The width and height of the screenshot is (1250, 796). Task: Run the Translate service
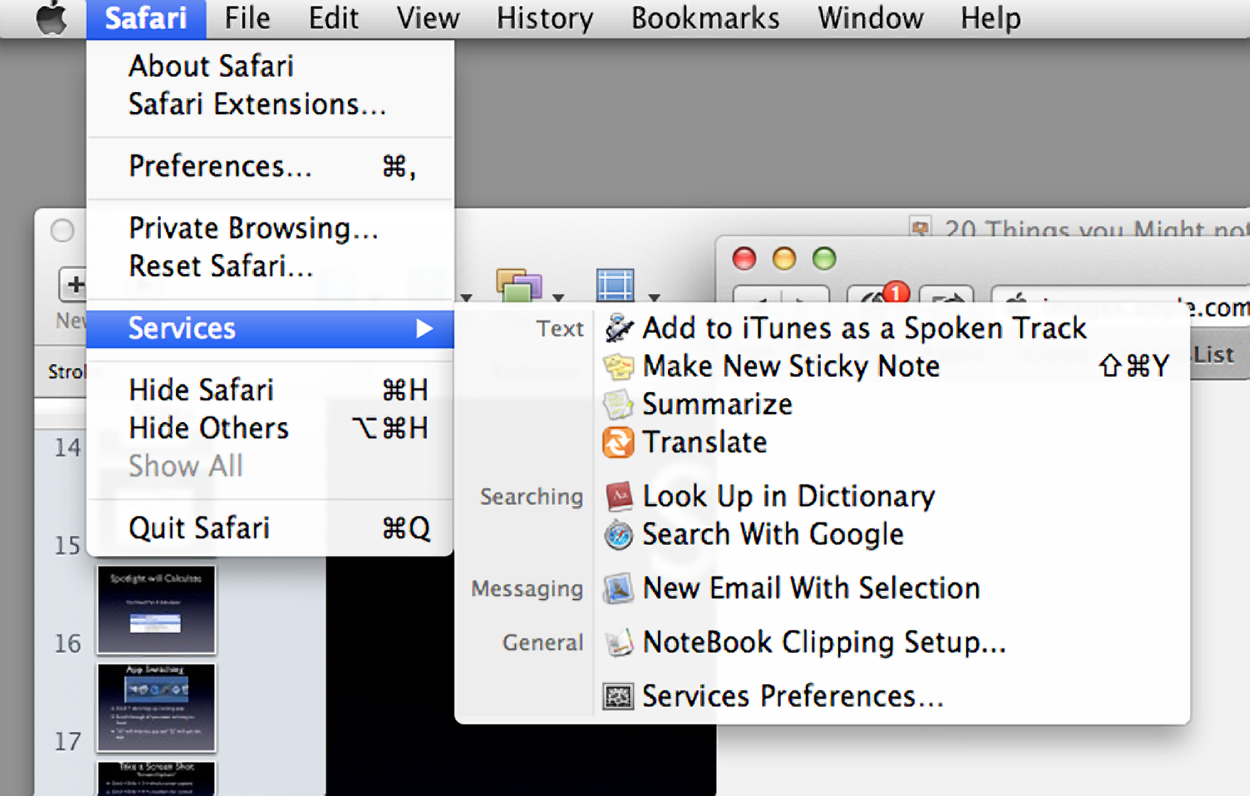click(x=892, y=442)
